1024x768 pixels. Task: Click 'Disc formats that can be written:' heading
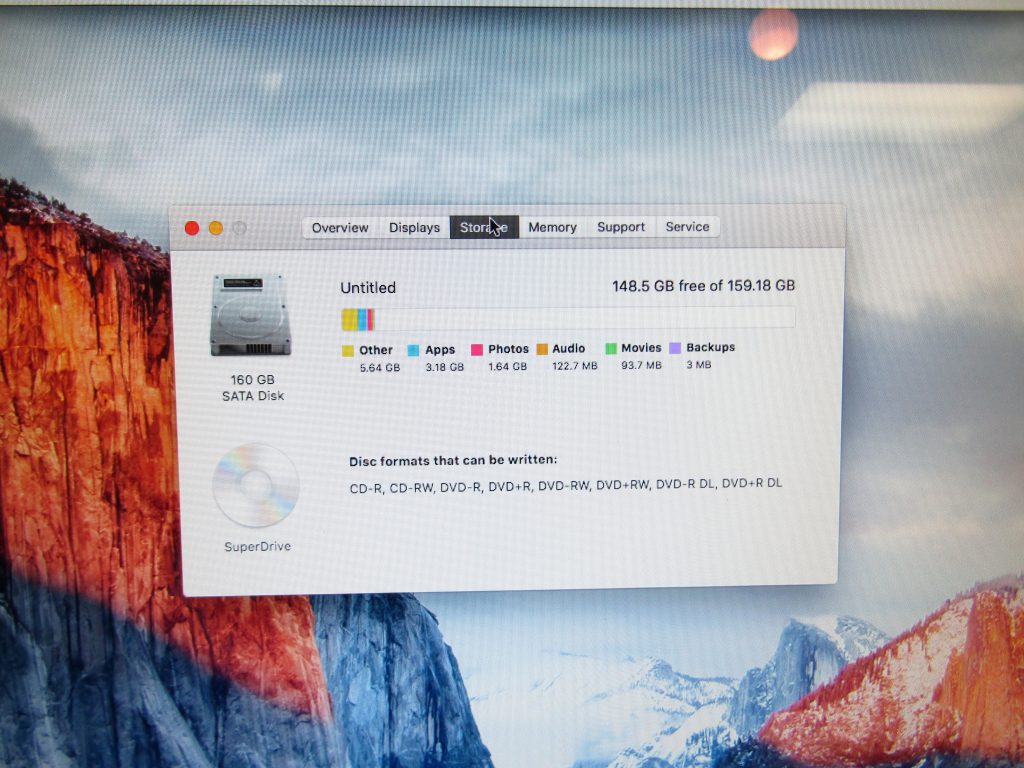pyautogui.click(x=453, y=460)
